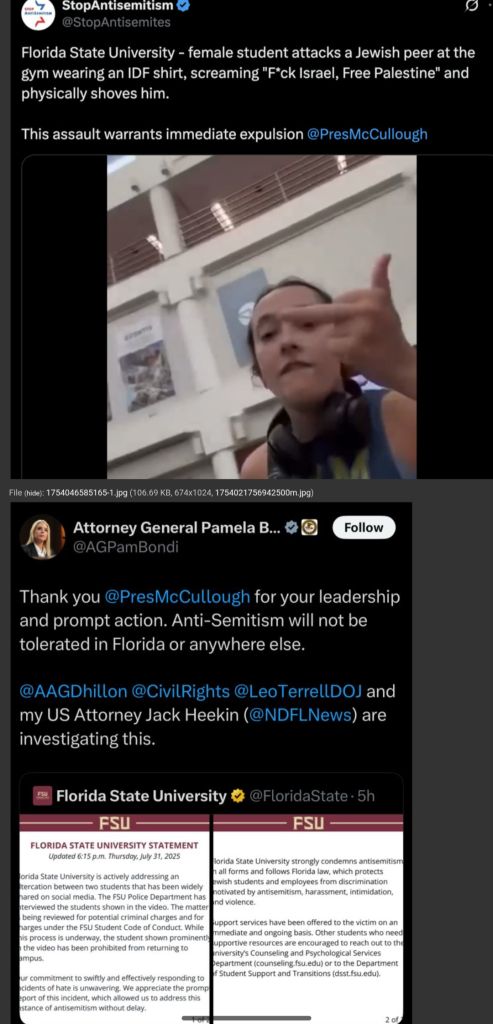Click StopAntisemitism's blue verified badge

click(x=185, y=7)
